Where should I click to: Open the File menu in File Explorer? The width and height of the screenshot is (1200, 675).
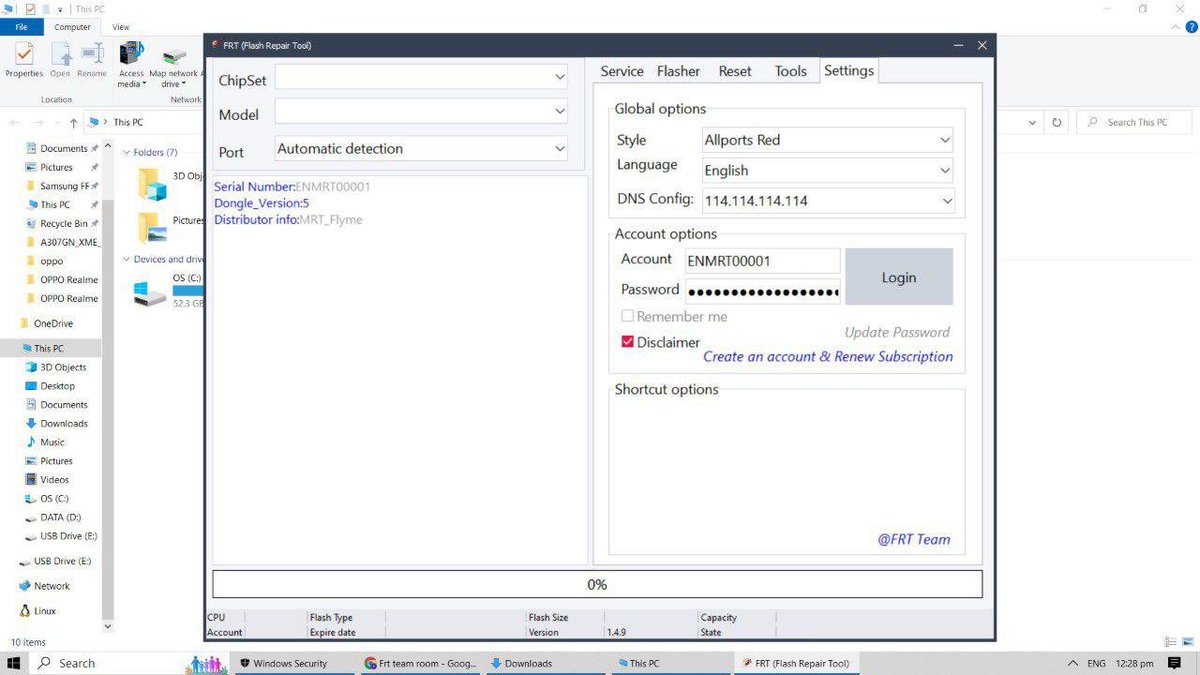(x=21, y=27)
